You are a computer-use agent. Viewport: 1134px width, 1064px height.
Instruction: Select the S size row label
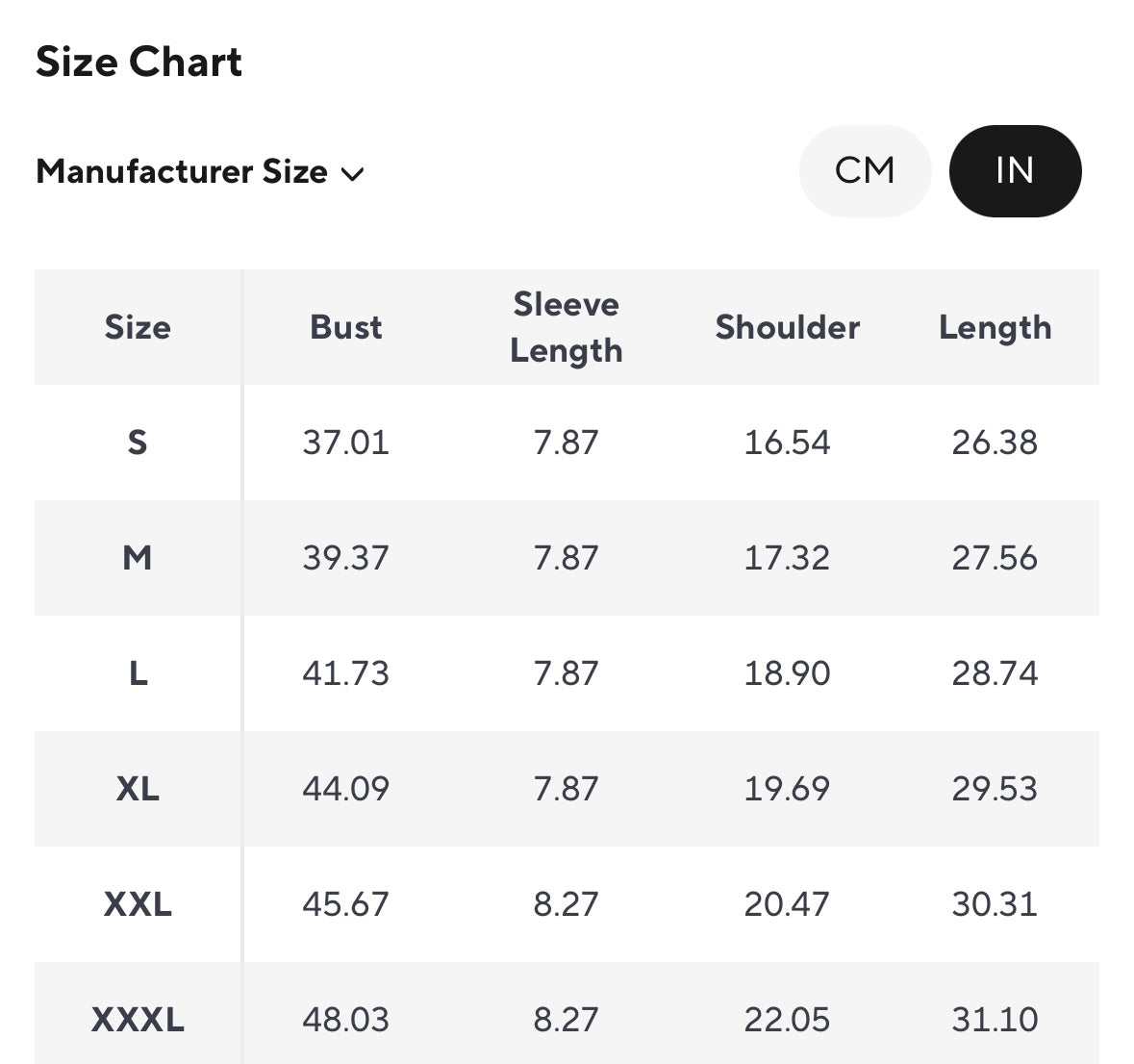click(x=138, y=443)
